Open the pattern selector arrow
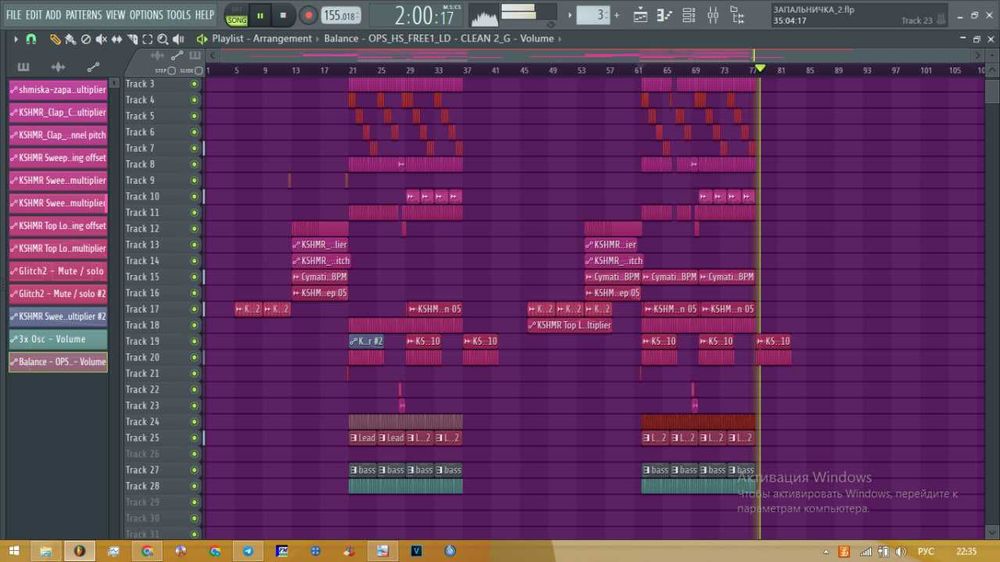 [x=570, y=15]
